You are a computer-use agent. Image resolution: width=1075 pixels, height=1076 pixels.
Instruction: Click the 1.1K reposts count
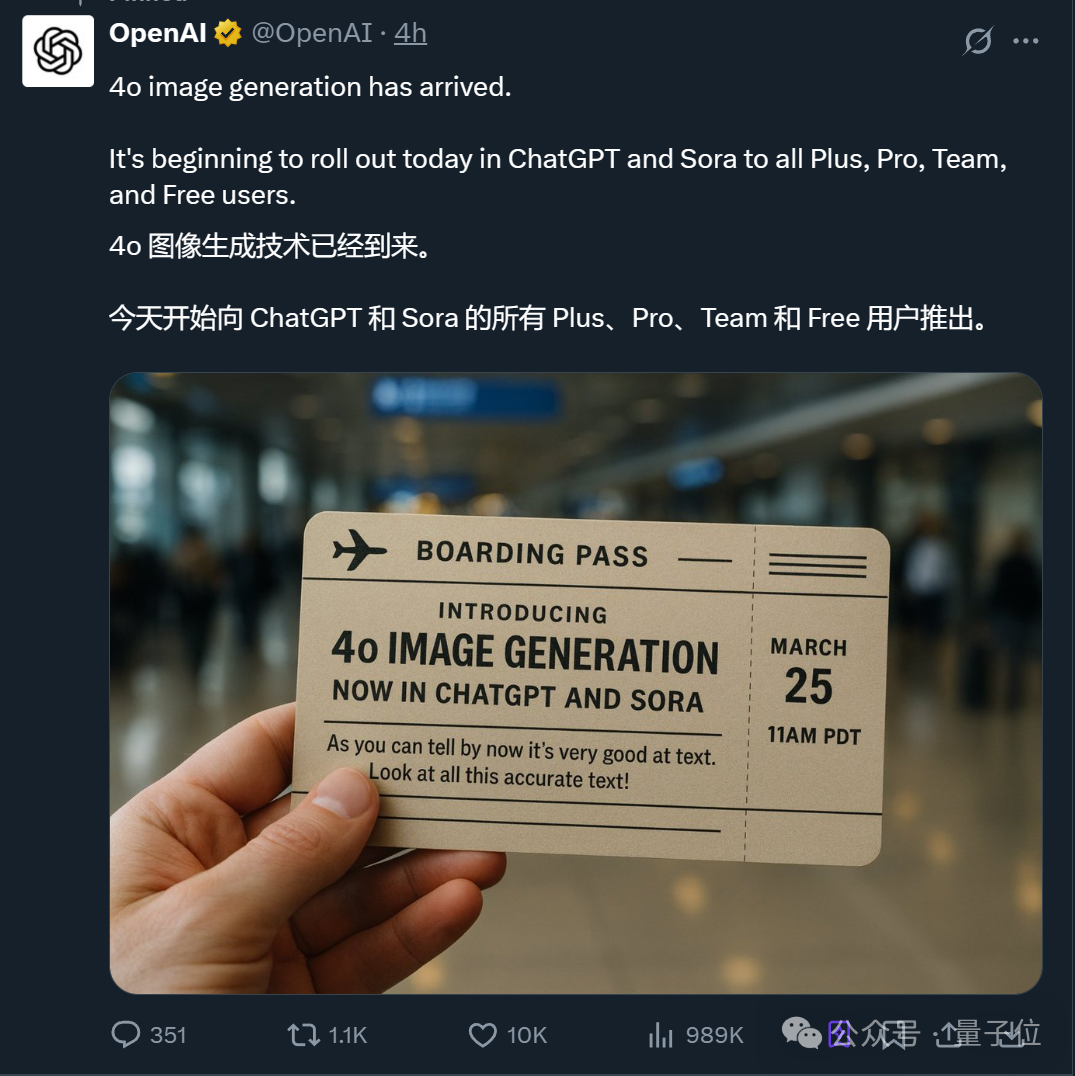pos(348,1035)
